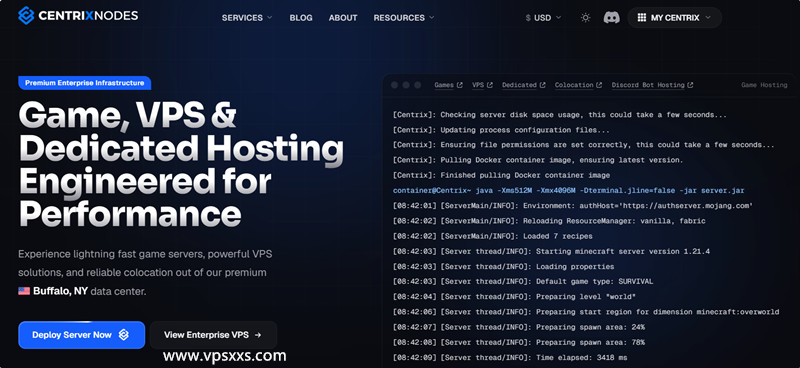Click 'Starting minecraft server version 1.21.4' line
The image size is (800, 368).
coord(551,252)
